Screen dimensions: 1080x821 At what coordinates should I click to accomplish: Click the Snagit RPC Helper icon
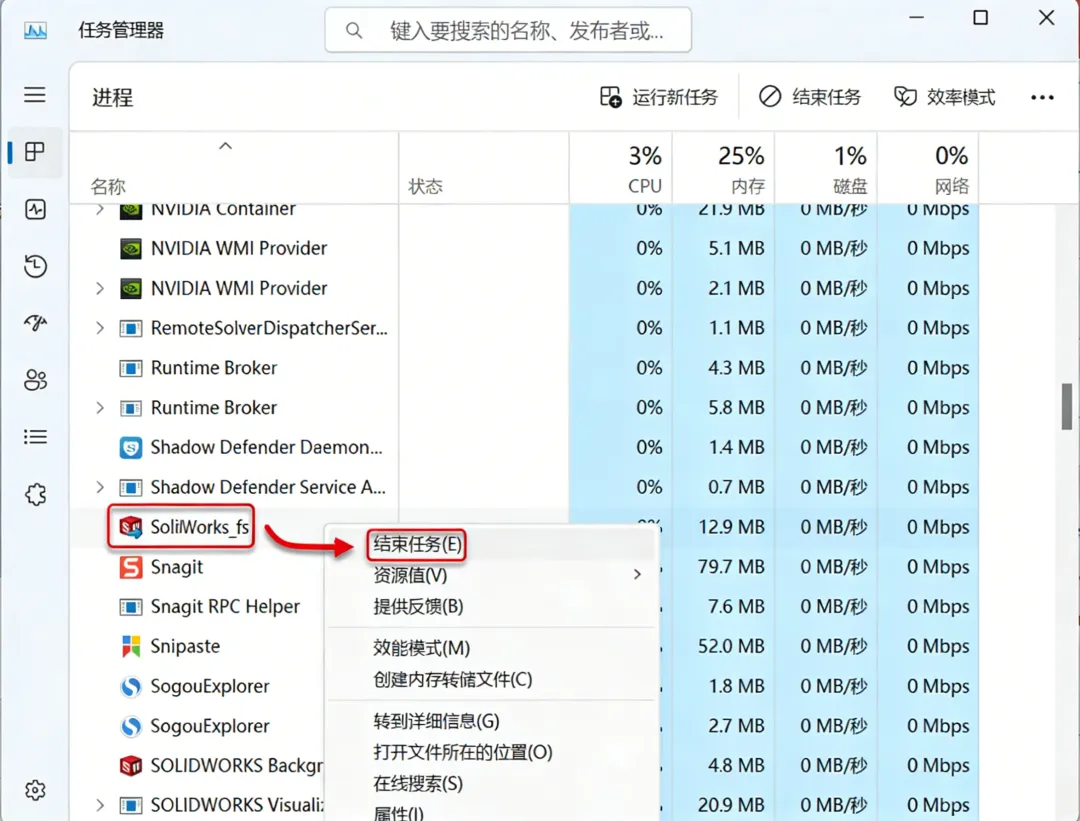point(131,607)
